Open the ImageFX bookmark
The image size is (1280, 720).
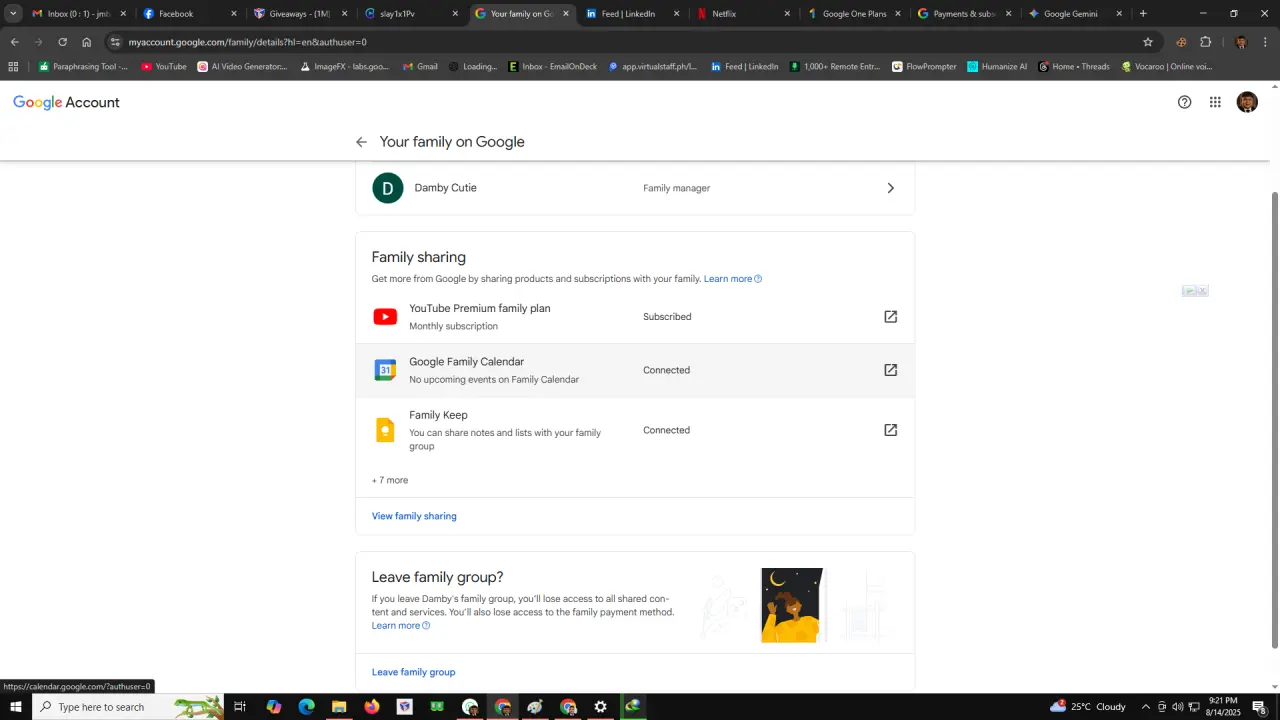(x=345, y=67)
